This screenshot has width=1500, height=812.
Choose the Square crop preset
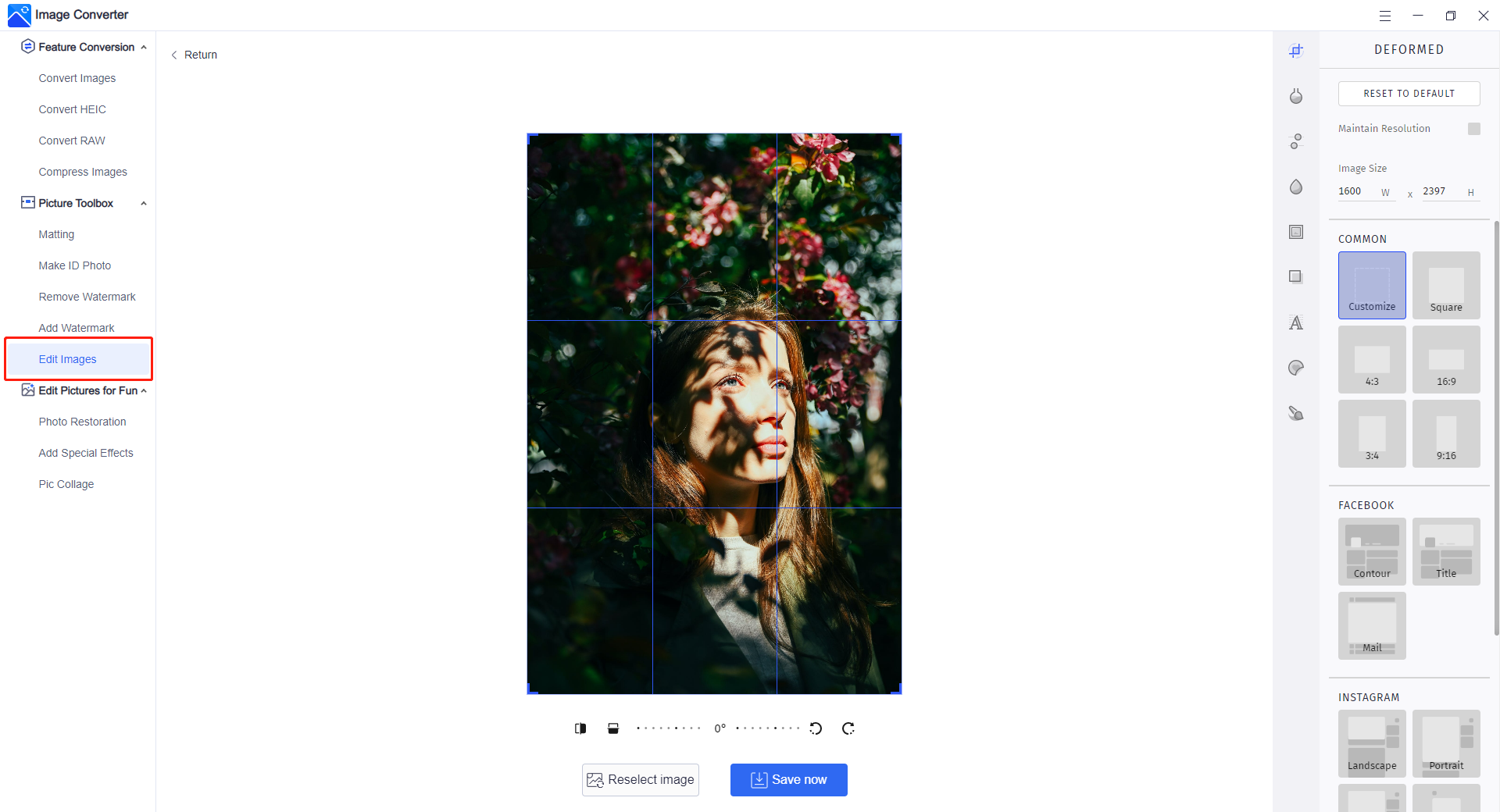pyautogui.click(x=1446, y=285)
